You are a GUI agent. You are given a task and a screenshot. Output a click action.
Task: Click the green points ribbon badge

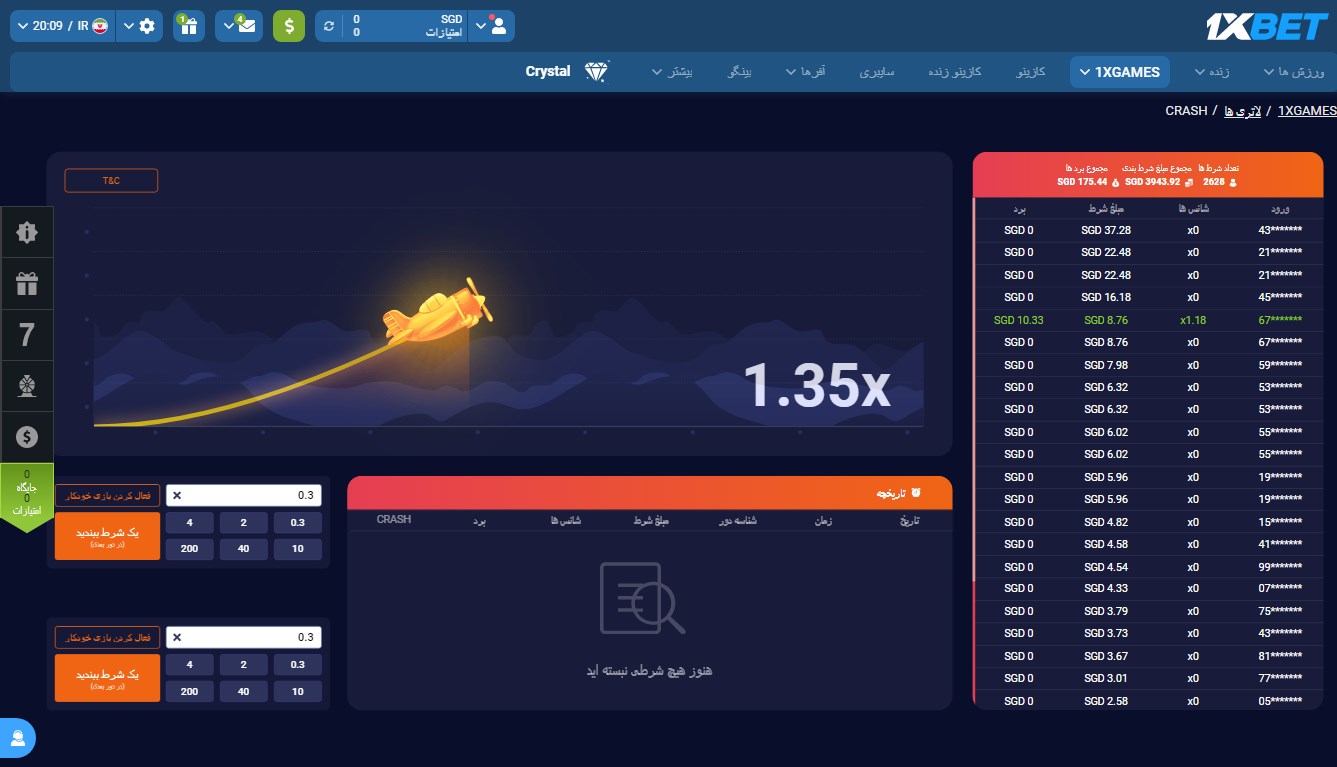tap(26, 495)
